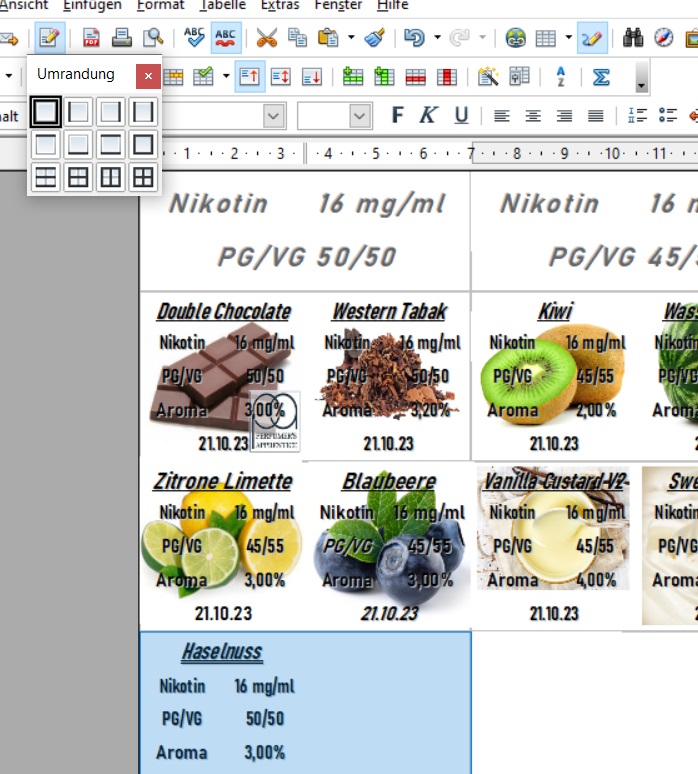Screen dimensions: 698x774
Task: Click the Sum sigma icon
Action: coord(601,77)
